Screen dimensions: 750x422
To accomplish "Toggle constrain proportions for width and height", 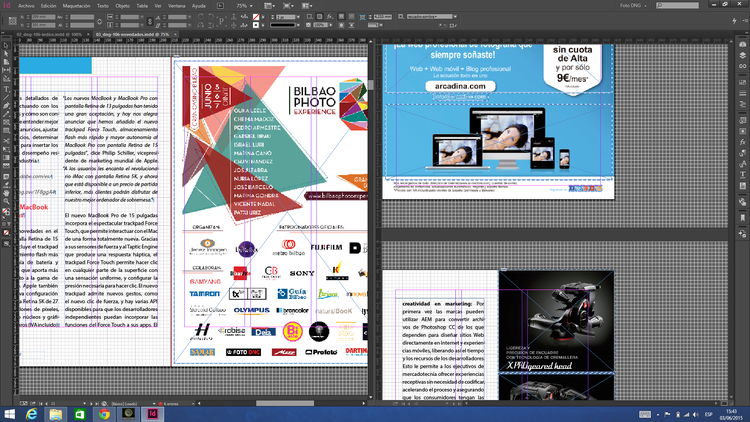I will (99, 21).
